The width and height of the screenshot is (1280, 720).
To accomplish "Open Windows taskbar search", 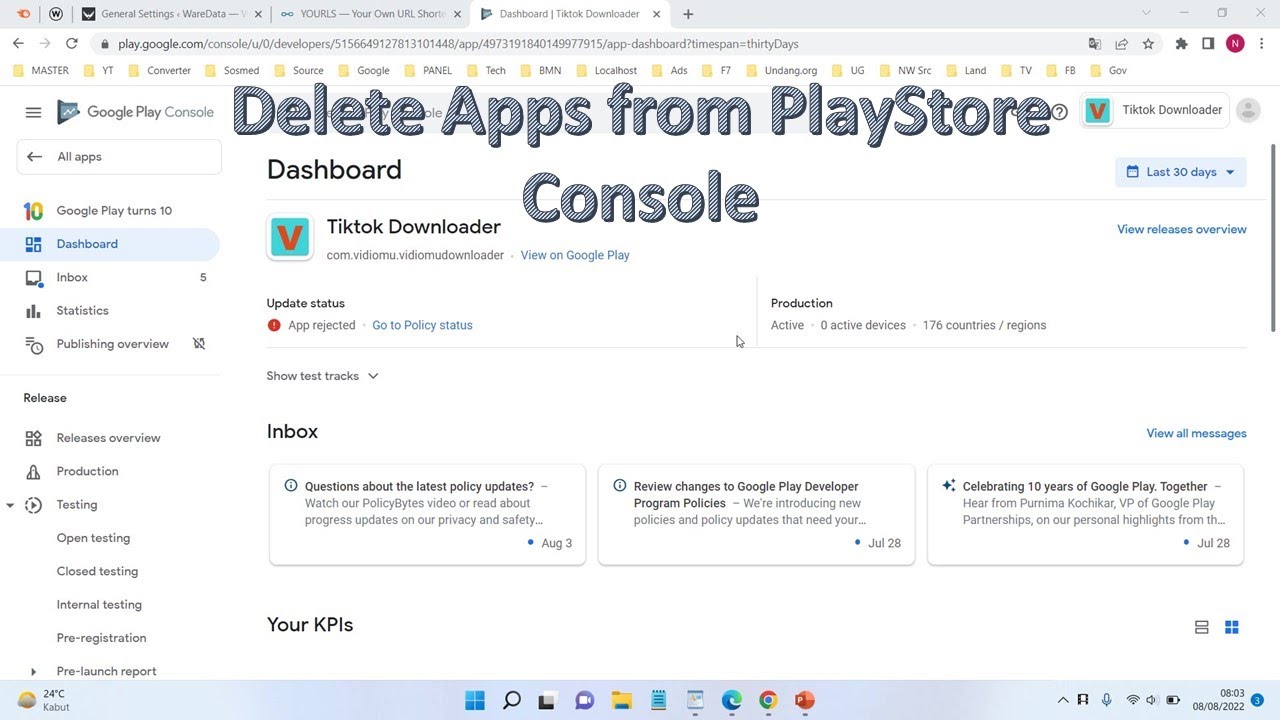I will coord(512,700).
